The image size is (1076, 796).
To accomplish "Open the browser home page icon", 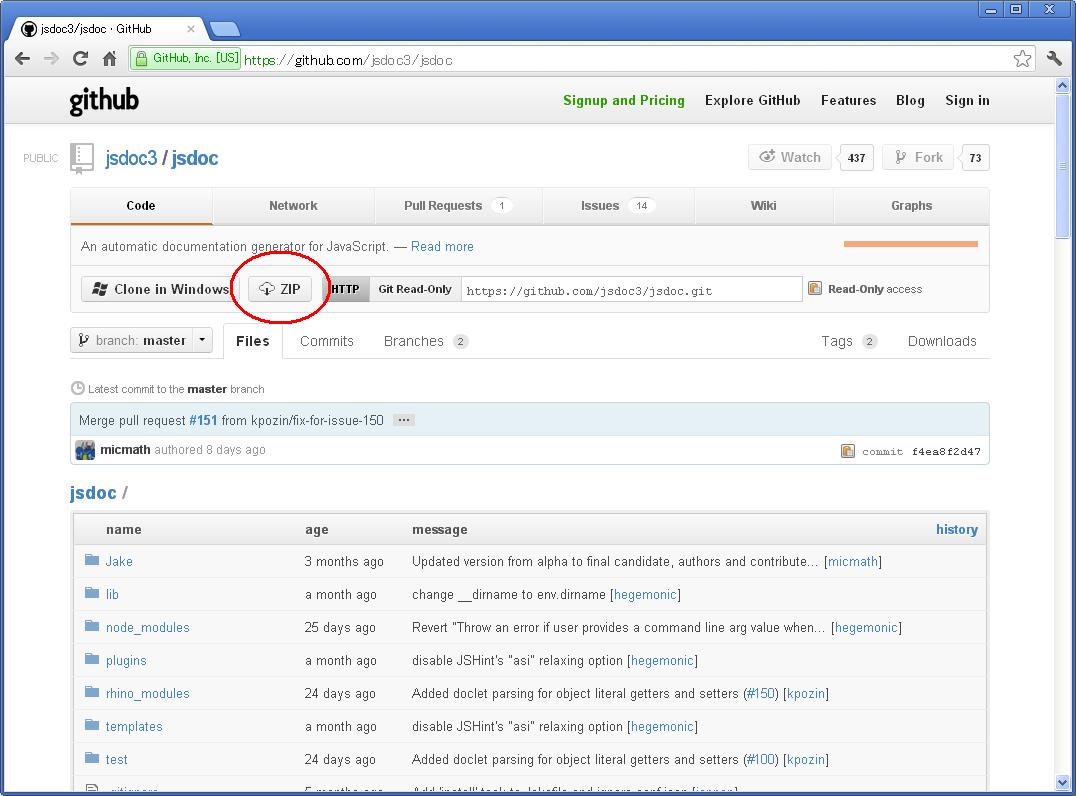I will tap(109, 59).
